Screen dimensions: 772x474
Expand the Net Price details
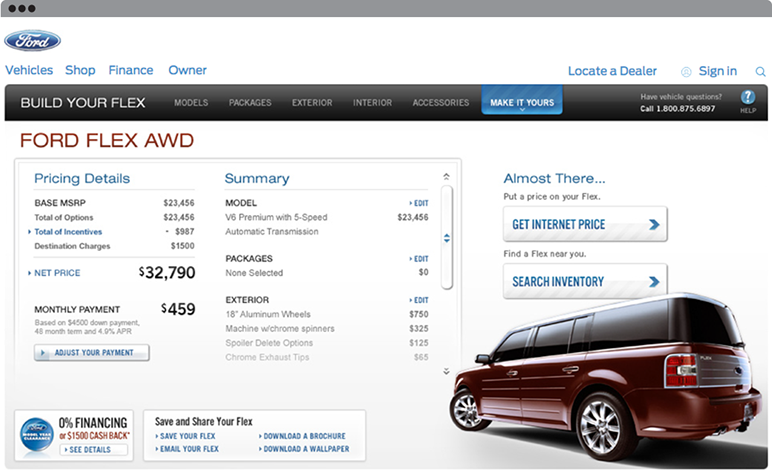(x=30, y=273)
